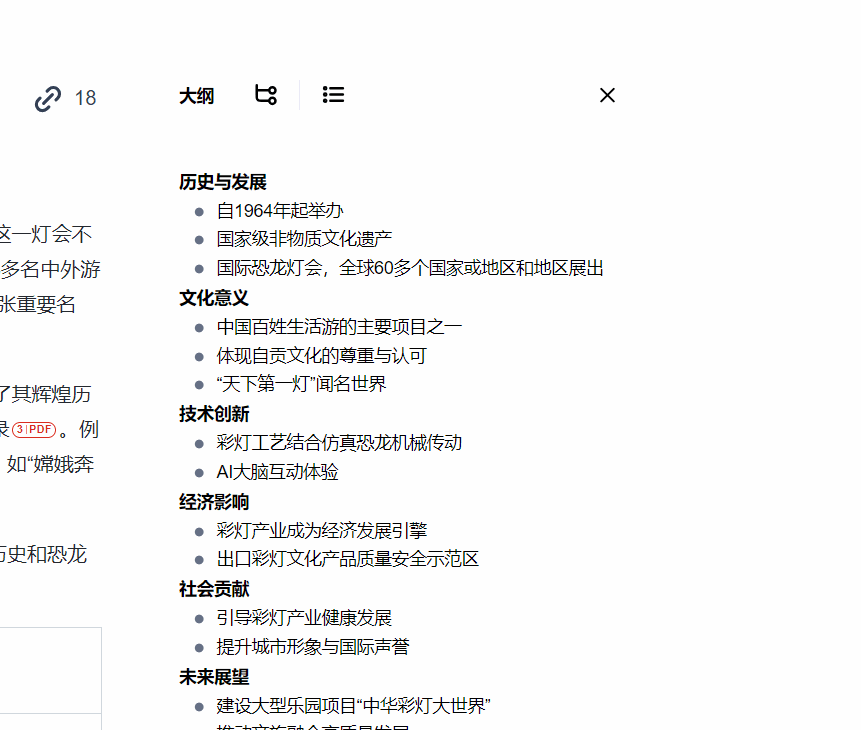Select heading 未来展望
The width and height of the screenshot is (861, 730).
tap(214, 677)
